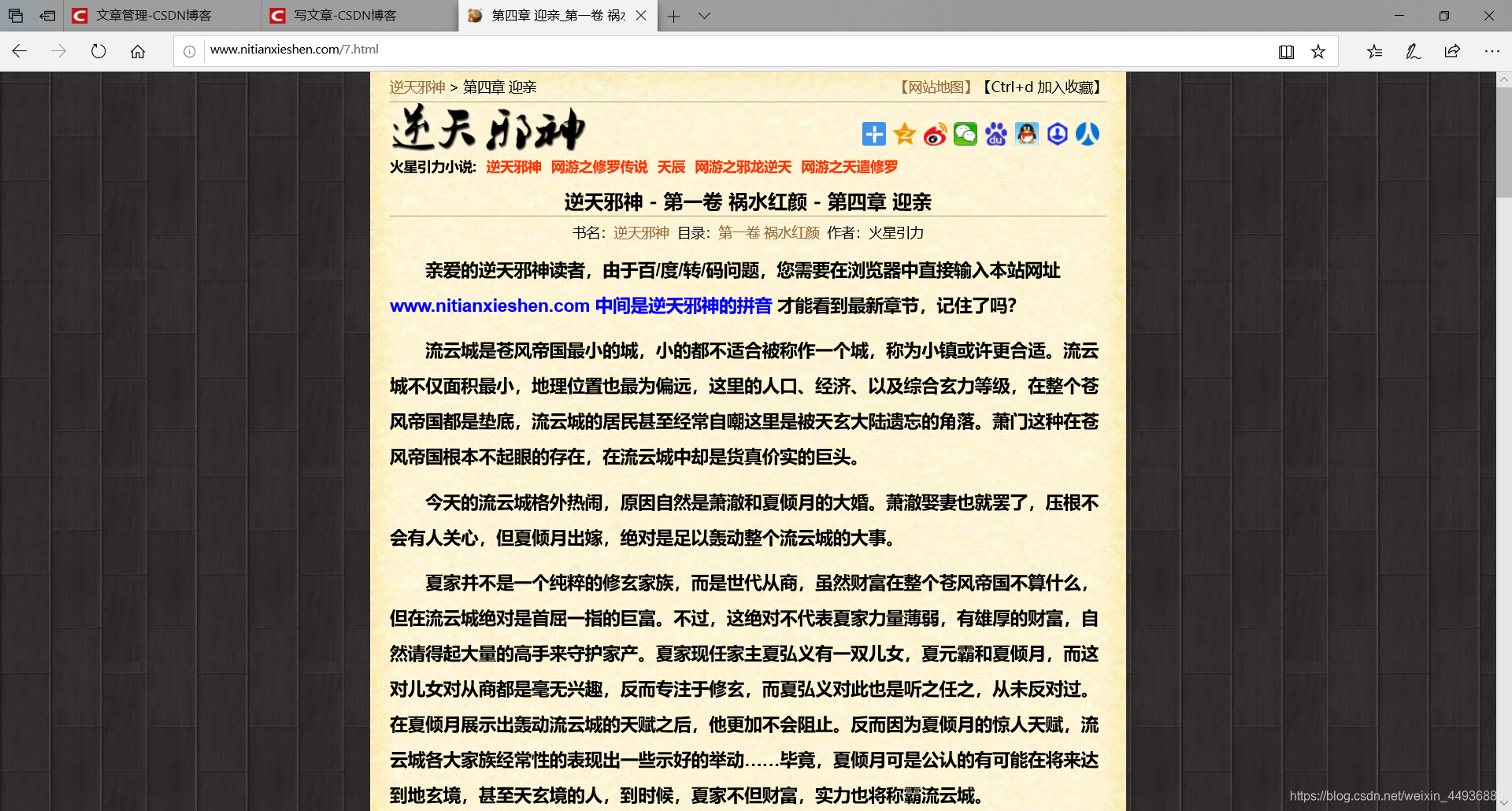Image resolution: width=1512 pixels, height=811 pixels.
Task: Share to QQ penguin icon
Action: coord(1026,134)
